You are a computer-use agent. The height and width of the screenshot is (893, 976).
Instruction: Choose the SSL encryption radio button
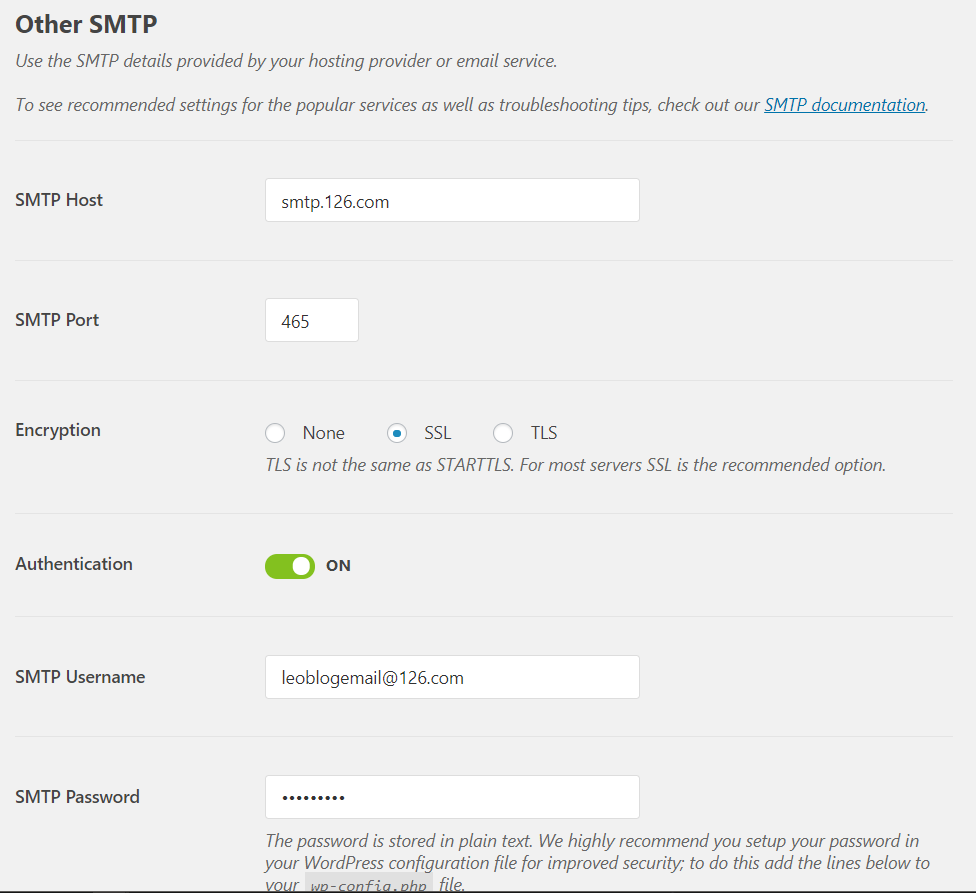[x=397, y=433]
